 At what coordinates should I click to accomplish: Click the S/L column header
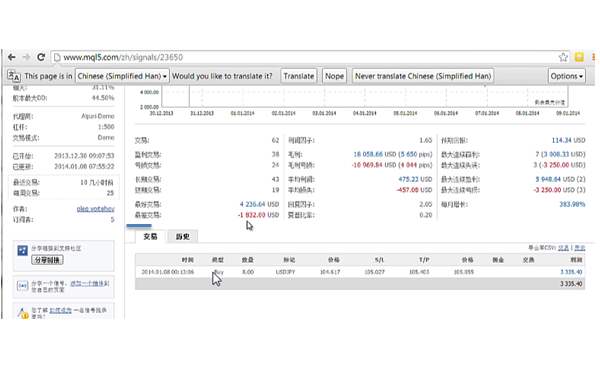point(379,260)
